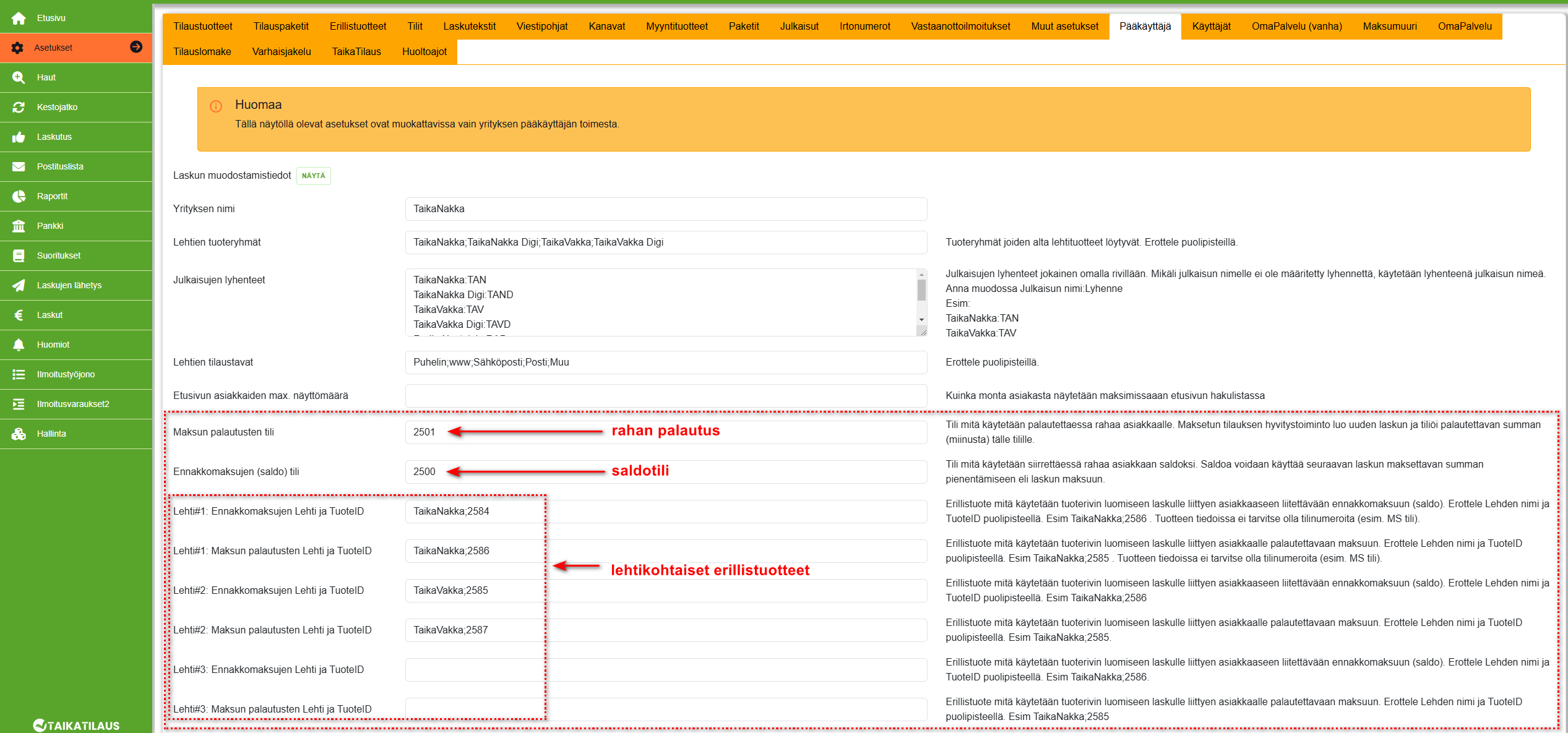
Task: Click the Lehtien tilaustavat input field
Action: coord(666,362)
